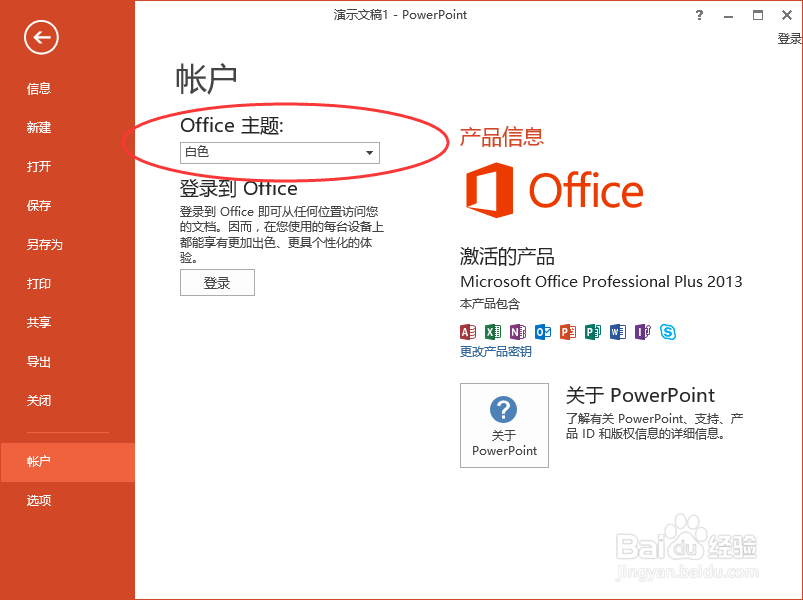Click the 帐户 page title
The image size is (803, 600).
click(x=206, y=79)
